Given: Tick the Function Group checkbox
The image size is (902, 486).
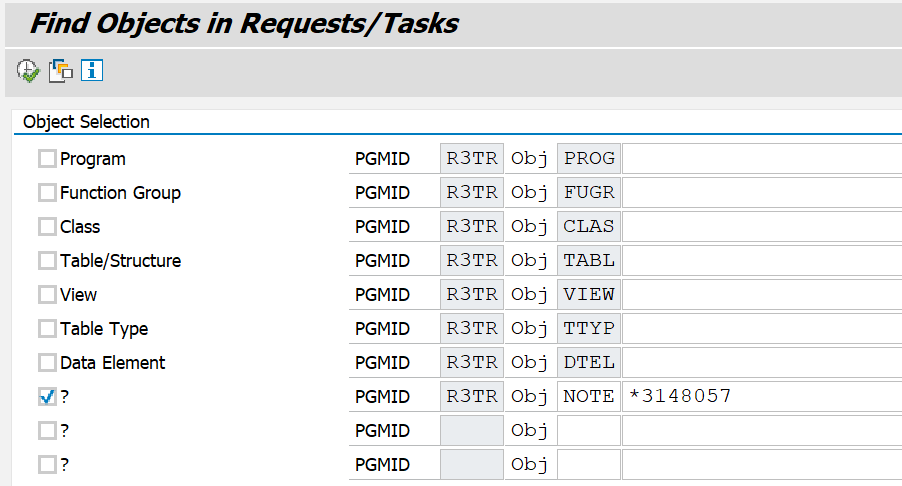Looking at the screenshot, I should [47, 193].
